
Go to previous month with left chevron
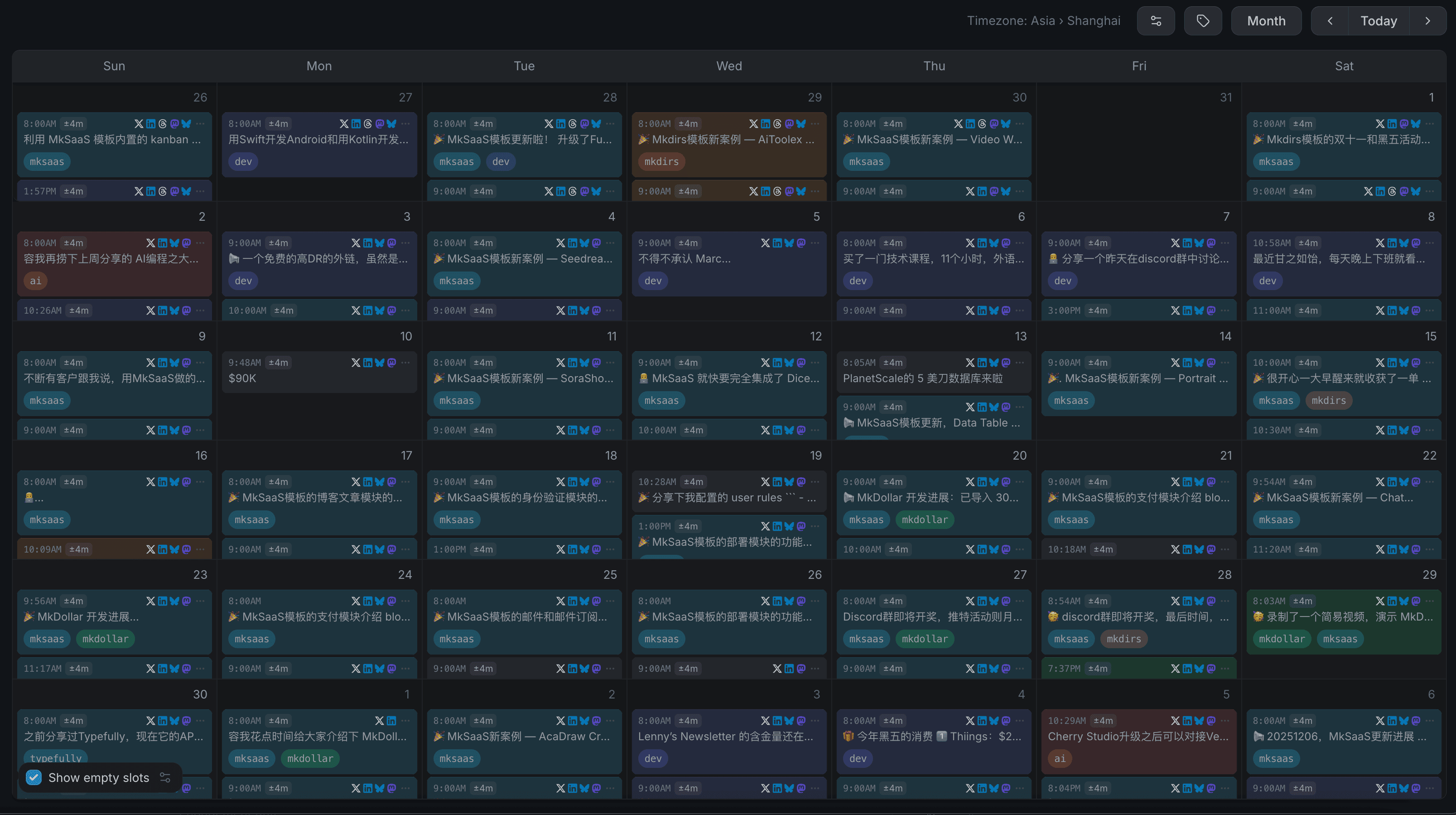pos(1330,21)
